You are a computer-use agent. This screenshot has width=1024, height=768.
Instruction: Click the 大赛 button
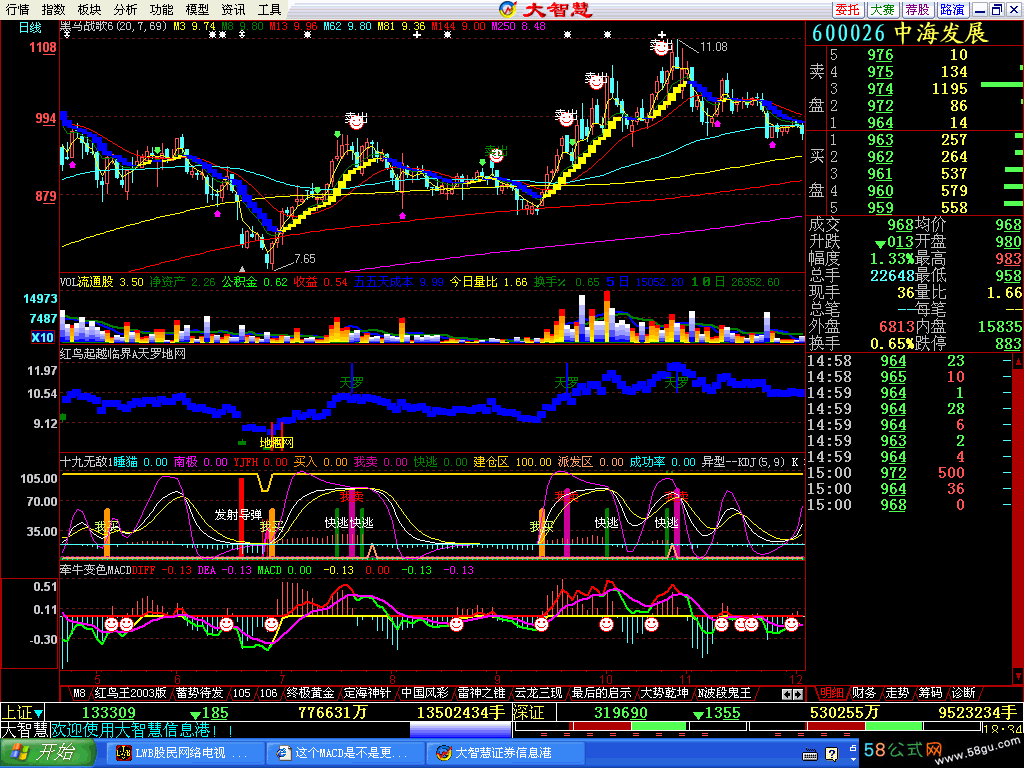(883, 10)
